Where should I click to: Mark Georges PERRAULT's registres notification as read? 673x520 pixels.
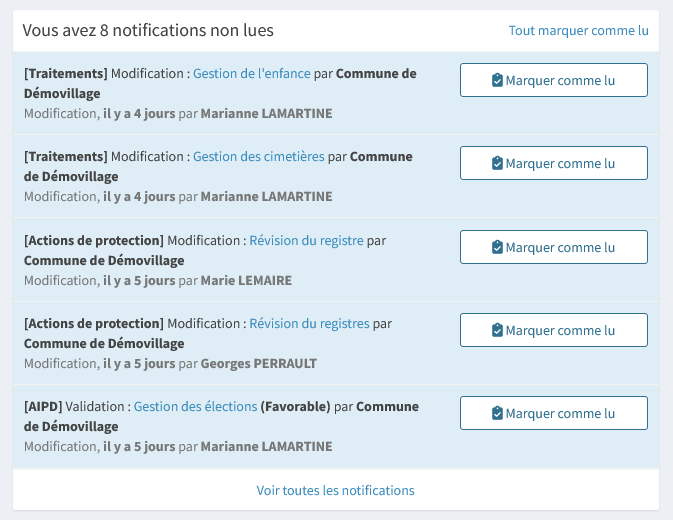pyautogui.click(x=560, y=330)
